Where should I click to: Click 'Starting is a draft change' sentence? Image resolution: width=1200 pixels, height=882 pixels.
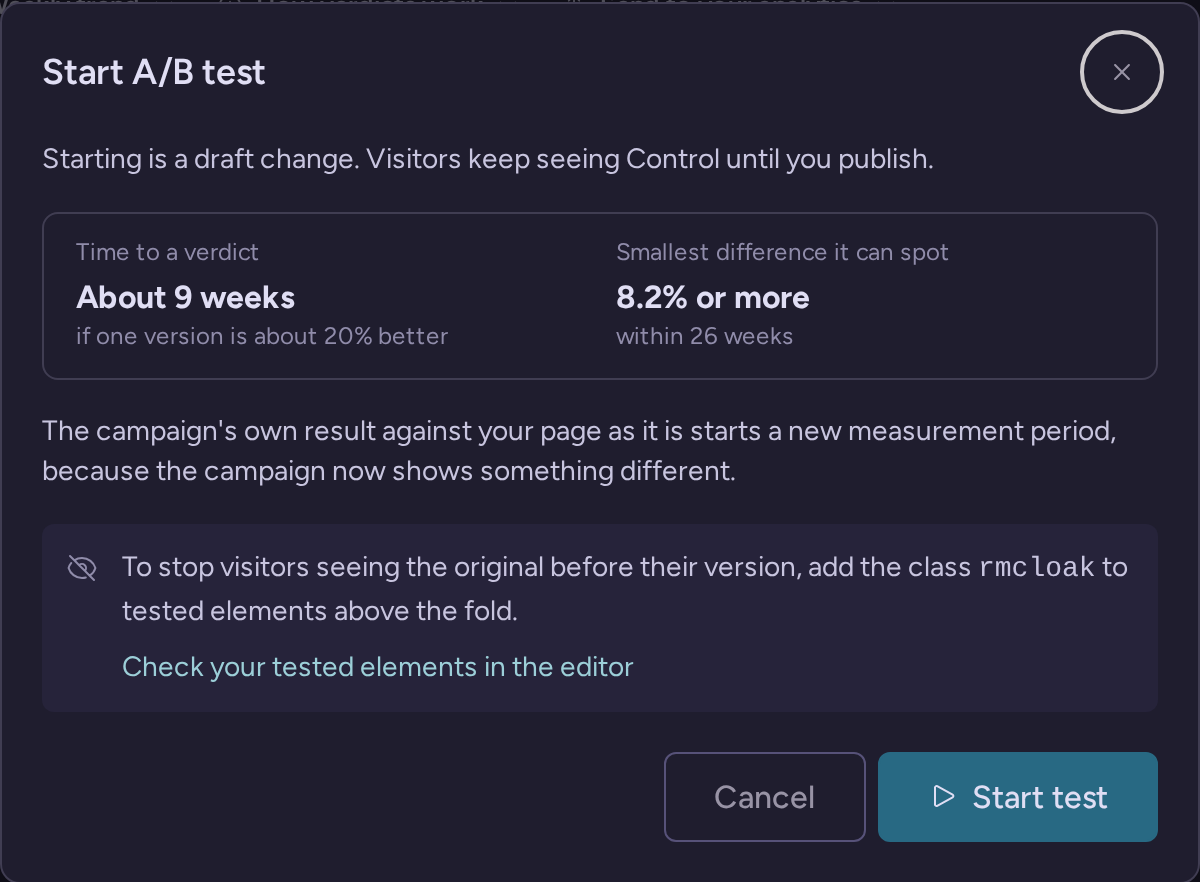coord(488,160)
